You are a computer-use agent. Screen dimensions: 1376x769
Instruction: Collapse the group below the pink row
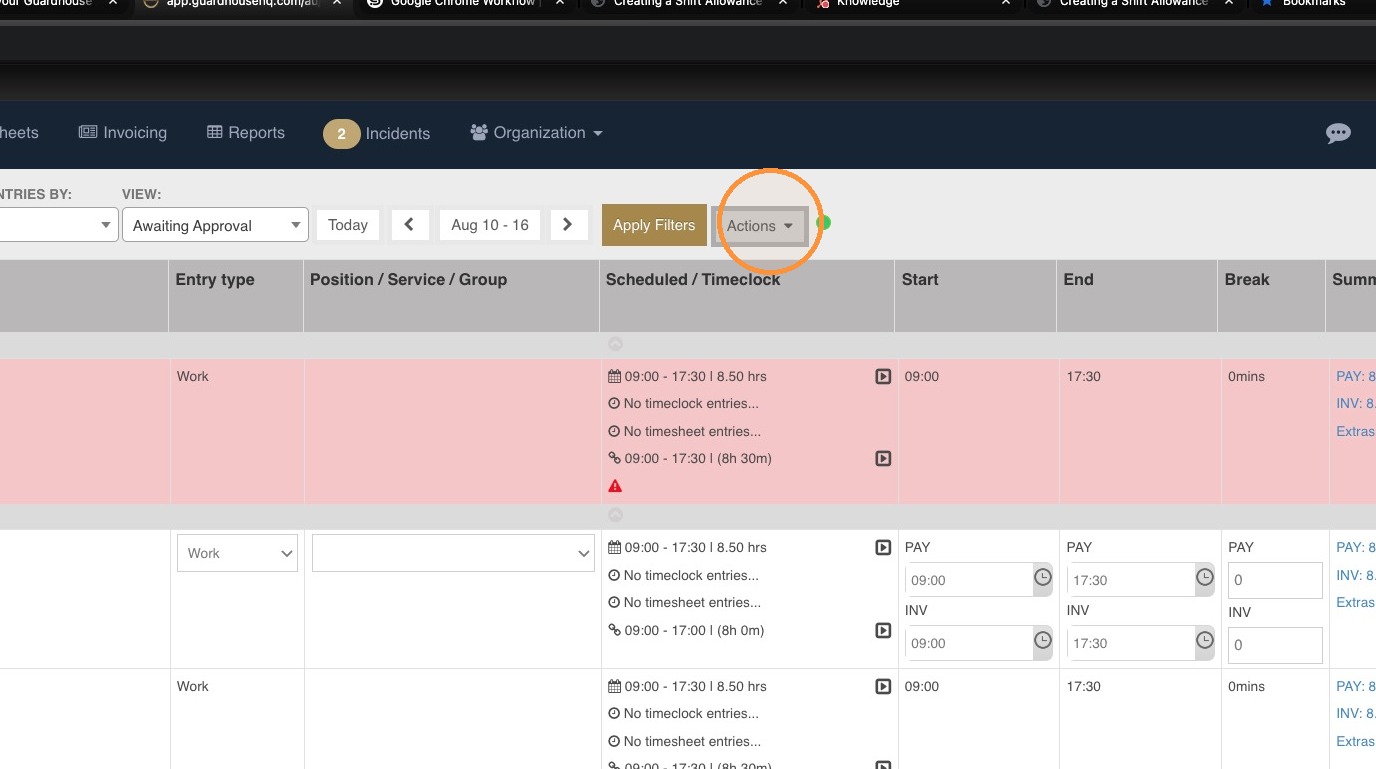616,515
